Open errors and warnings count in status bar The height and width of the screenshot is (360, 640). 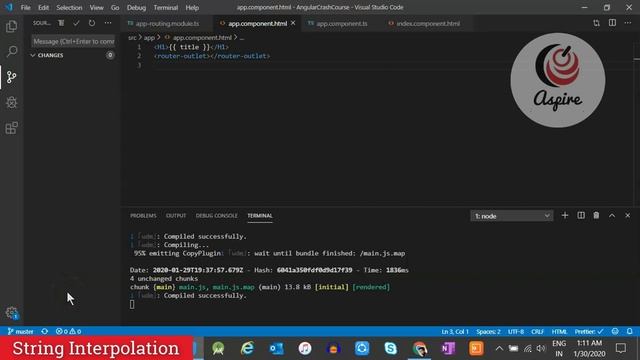[x=69, y=331]
